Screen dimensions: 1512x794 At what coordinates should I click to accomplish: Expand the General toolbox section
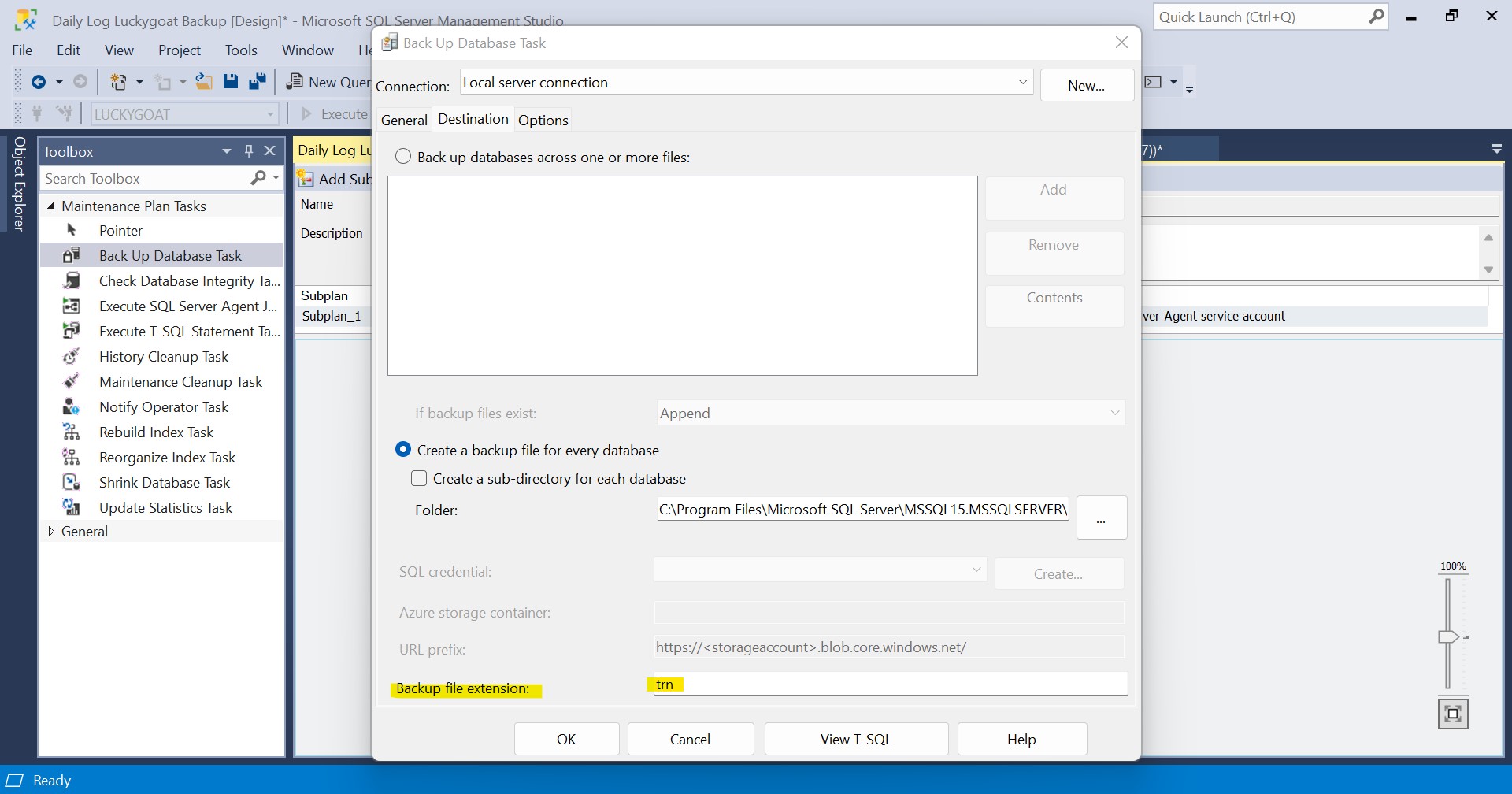coord(51,531)
